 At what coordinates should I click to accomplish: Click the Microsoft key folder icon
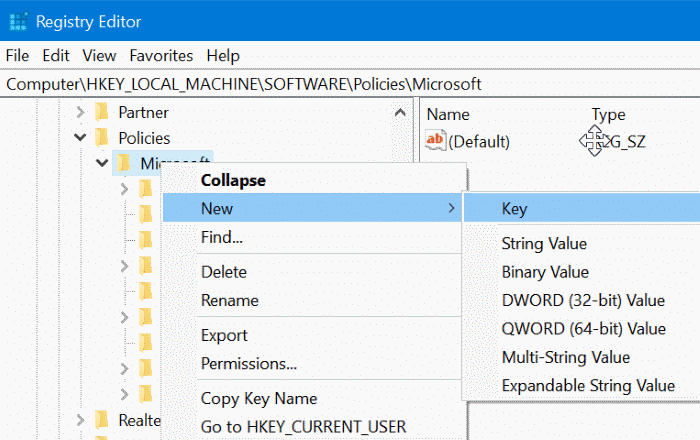(124, 163)
